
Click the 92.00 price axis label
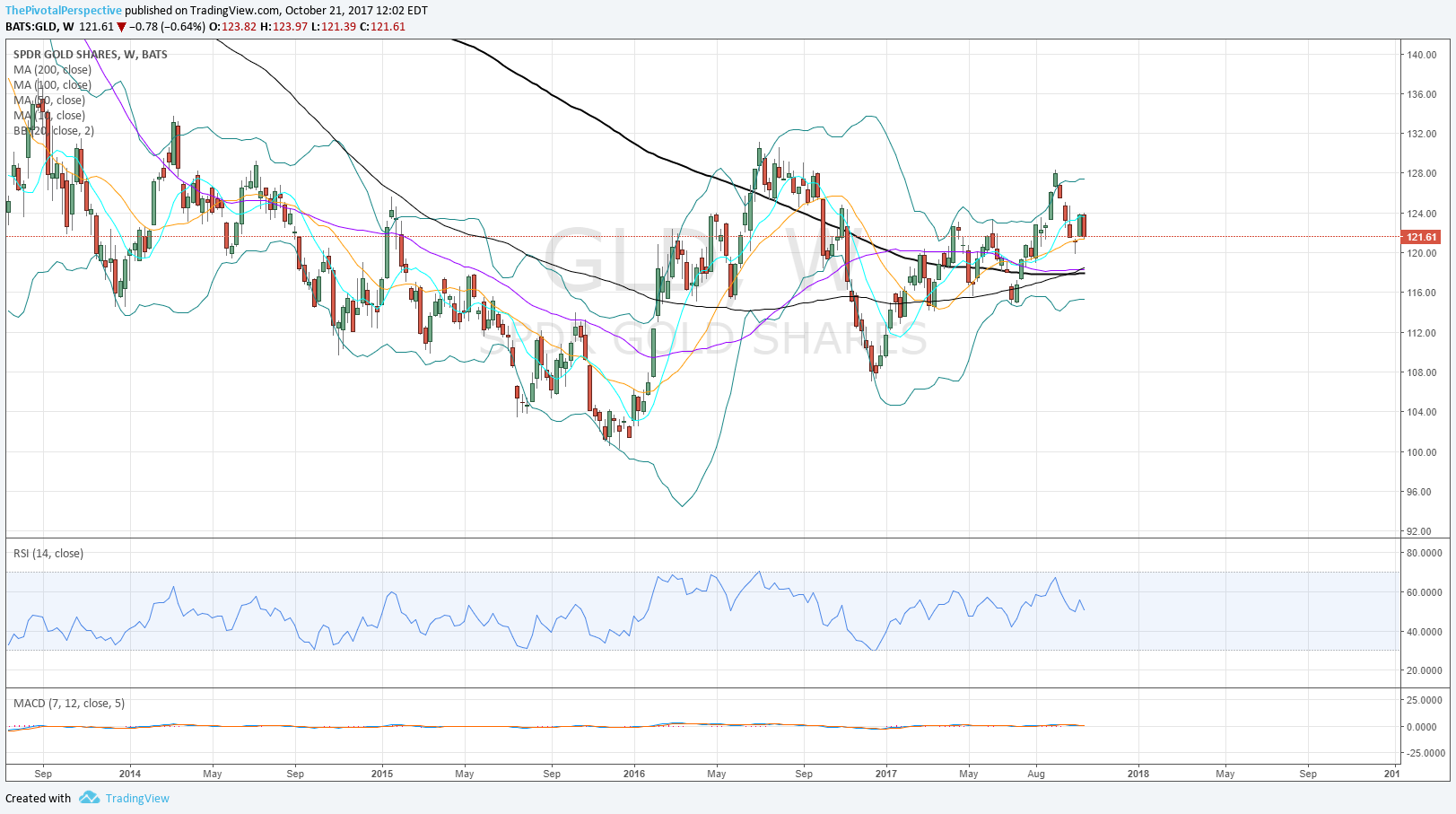point(1419,531)
